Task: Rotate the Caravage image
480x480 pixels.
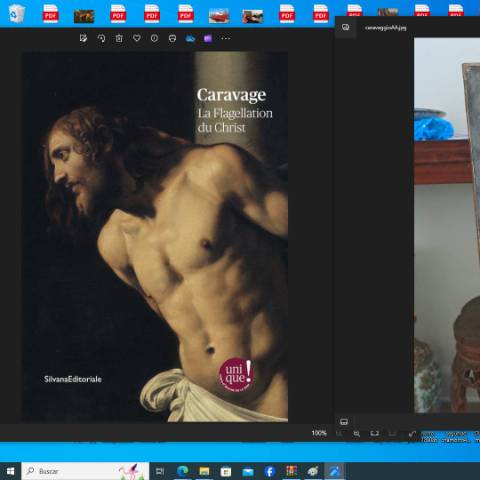Action: (101, 38)
